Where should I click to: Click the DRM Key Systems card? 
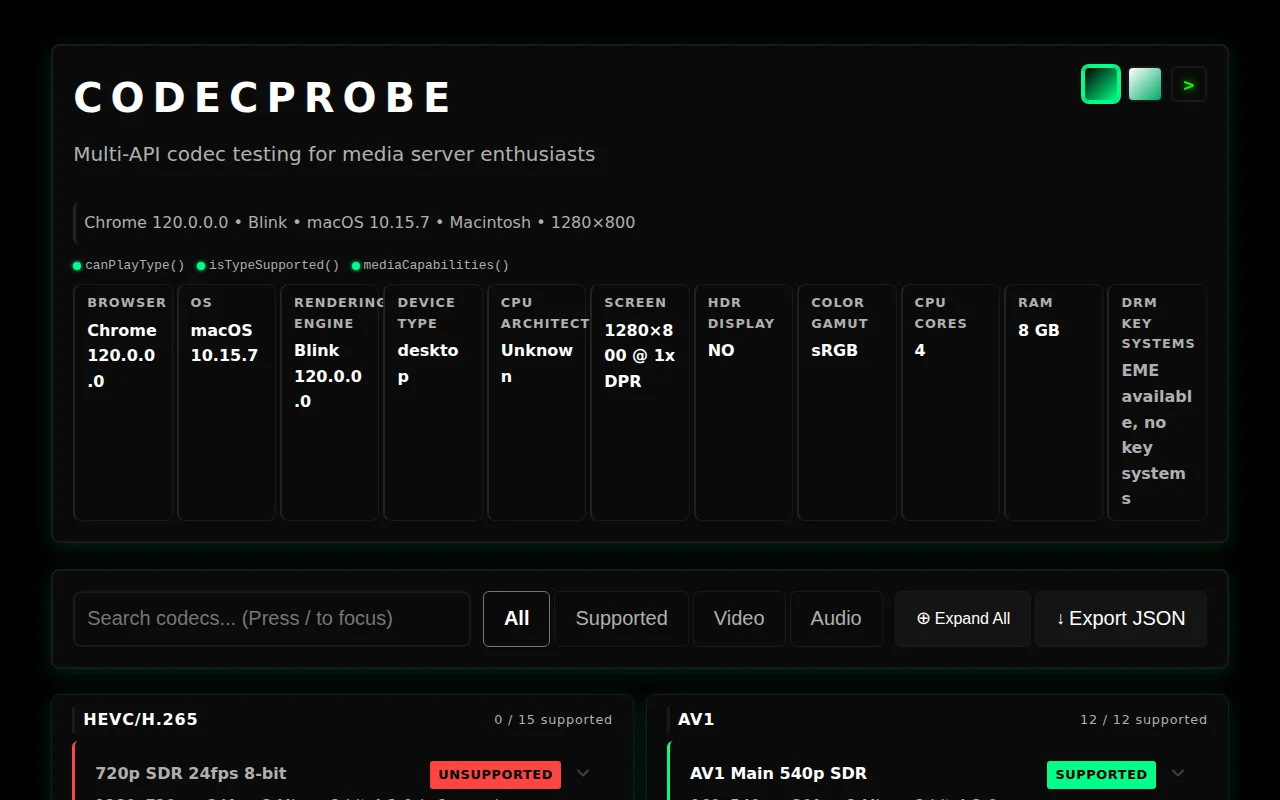[1157, 402]
